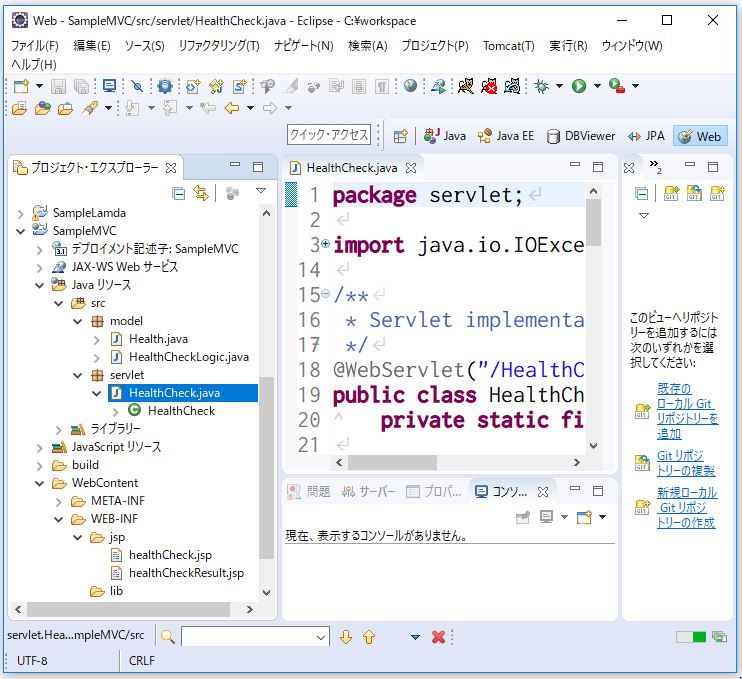Click the pin console icon
This screenshot has width=742, height=679.
523,517
